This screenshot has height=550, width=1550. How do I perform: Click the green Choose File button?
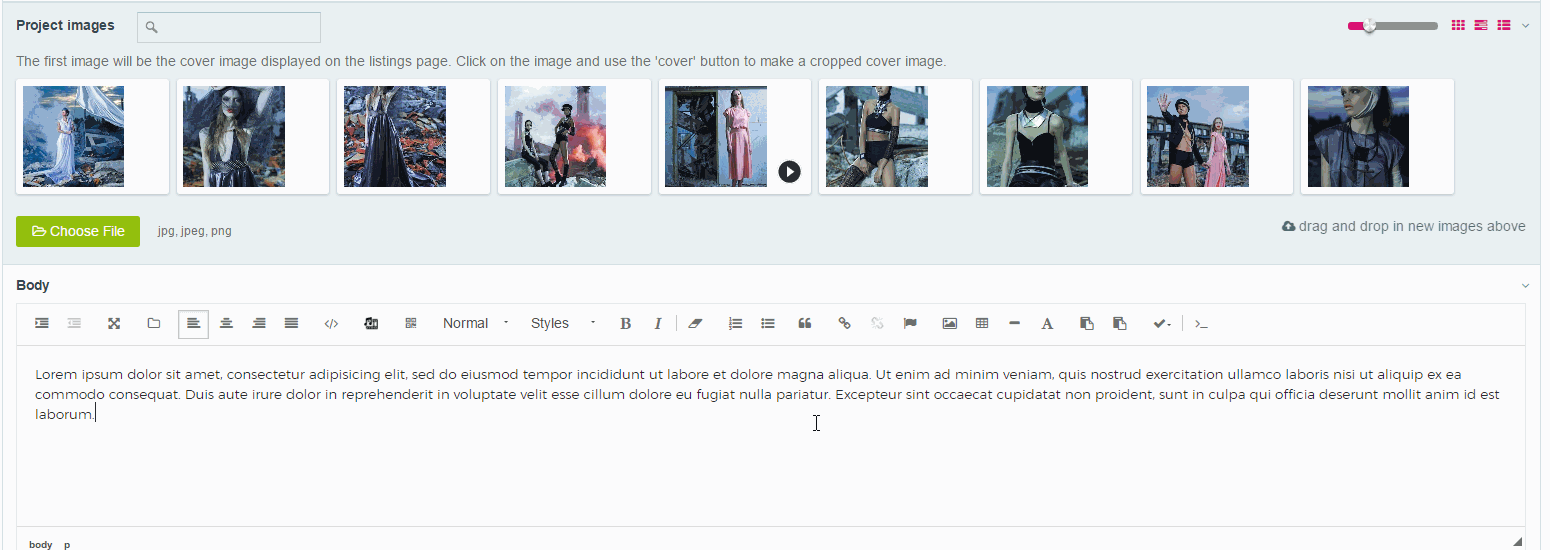(x=78, y=231)
